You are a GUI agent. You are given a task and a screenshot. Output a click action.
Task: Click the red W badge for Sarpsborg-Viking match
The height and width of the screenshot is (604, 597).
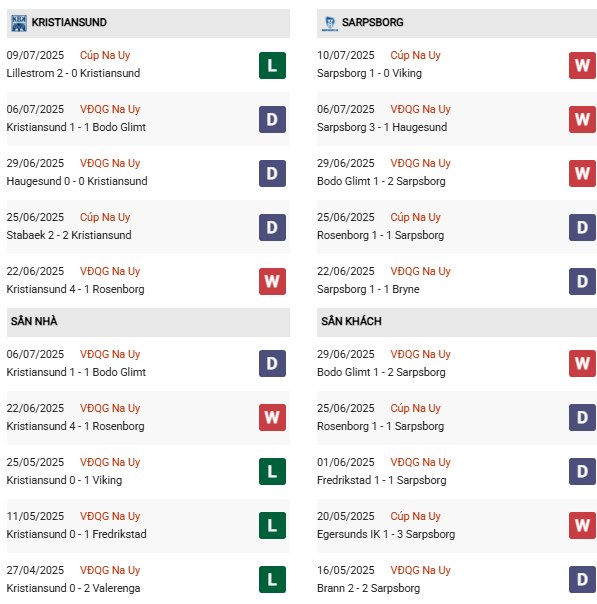[x=582, y=65]
